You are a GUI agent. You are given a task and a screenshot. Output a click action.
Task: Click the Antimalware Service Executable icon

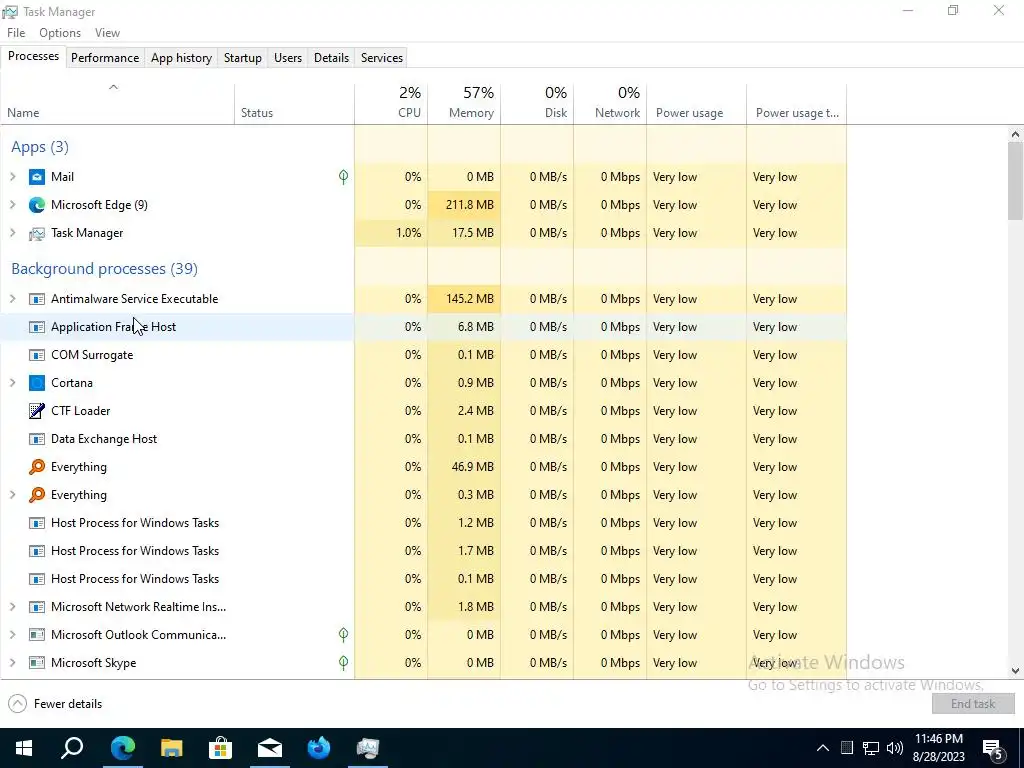tap(37, 299)
